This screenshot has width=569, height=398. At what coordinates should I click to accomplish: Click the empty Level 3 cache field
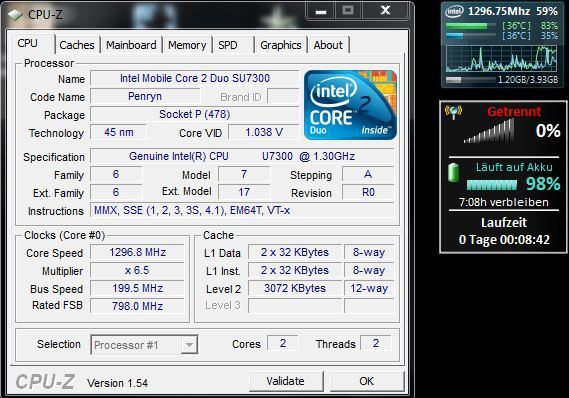[295, 305]
